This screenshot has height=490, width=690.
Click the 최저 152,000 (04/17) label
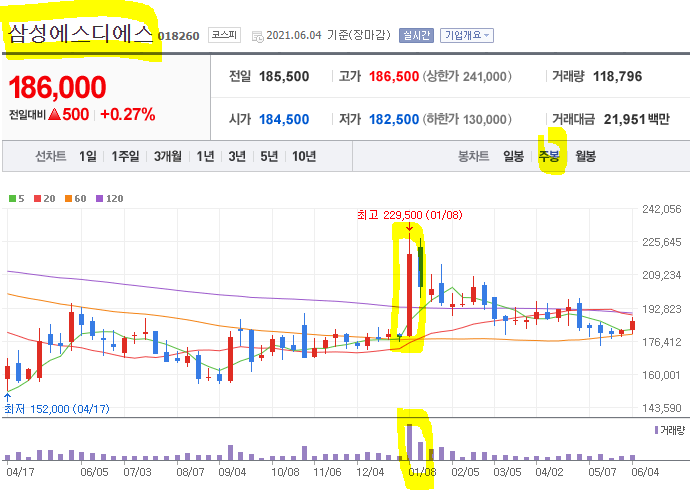tap(57, 409)
